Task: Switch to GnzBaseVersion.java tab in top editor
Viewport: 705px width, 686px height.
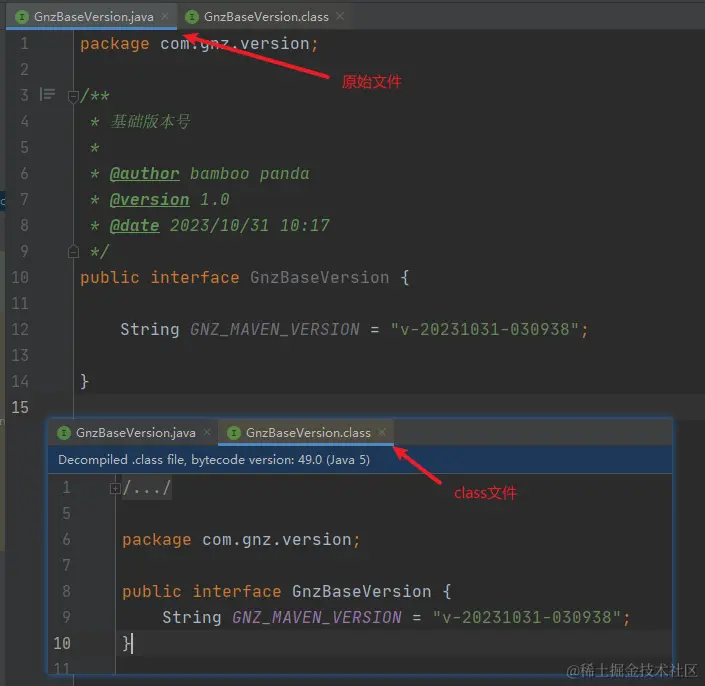Action: tap(94, 17)
